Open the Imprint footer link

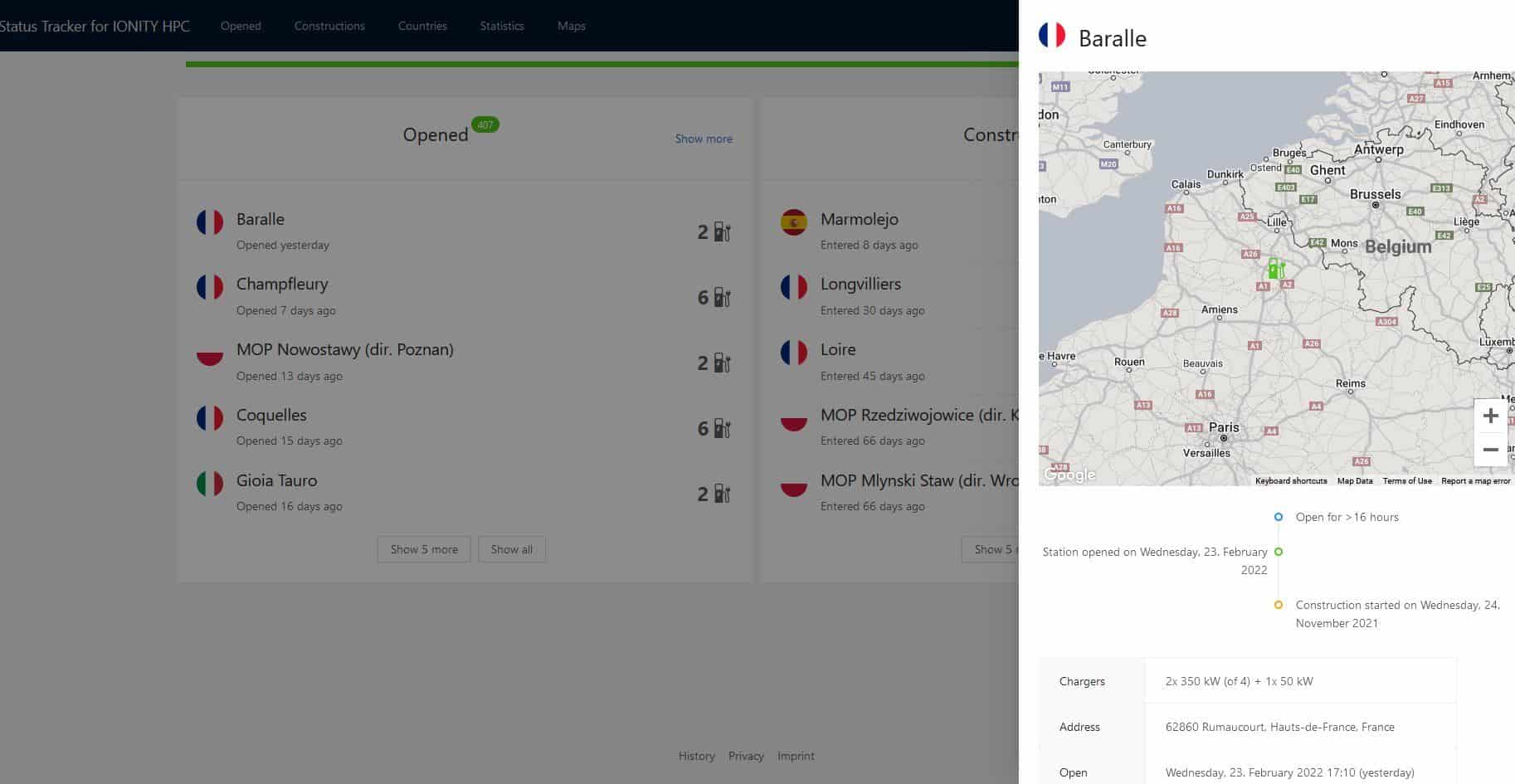click(x=796, y=756)
